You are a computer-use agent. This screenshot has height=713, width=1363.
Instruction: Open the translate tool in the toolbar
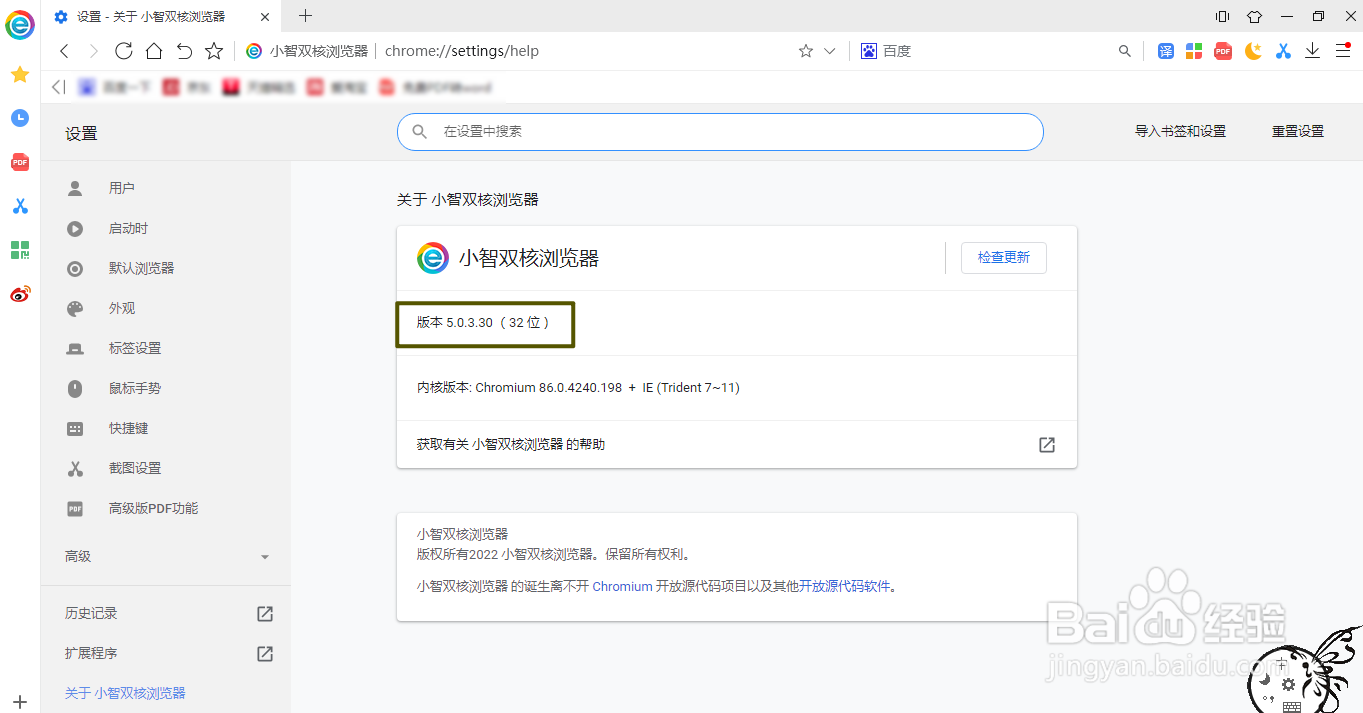tap(1166, 50)
